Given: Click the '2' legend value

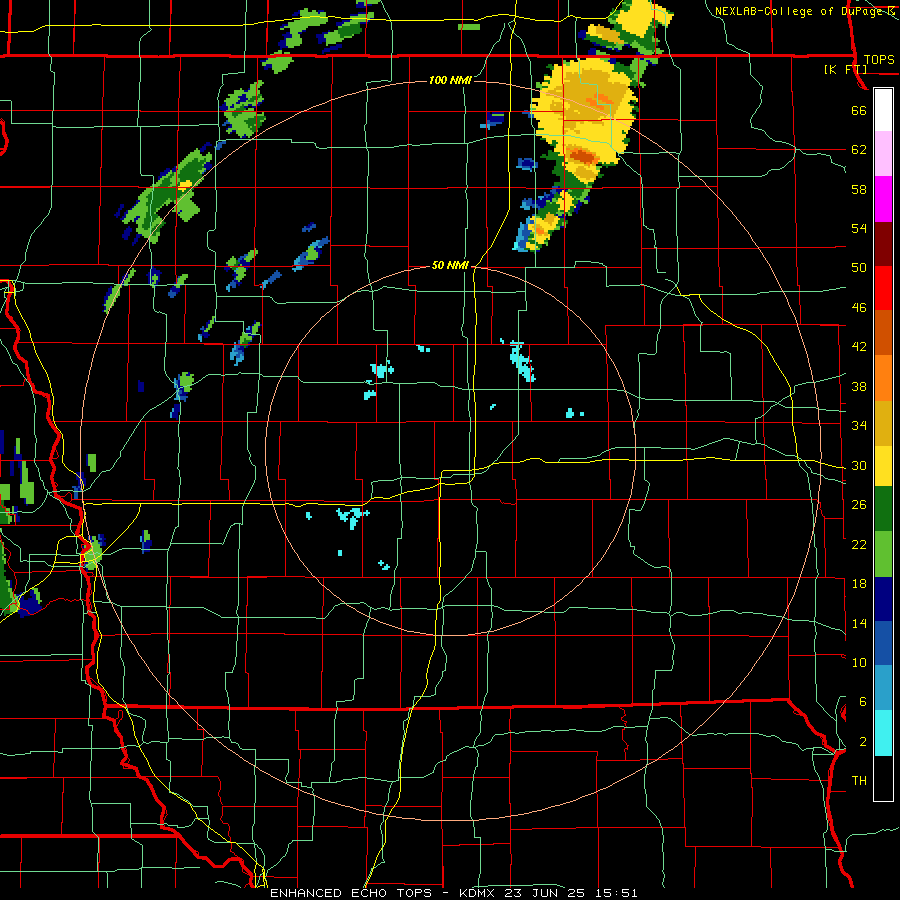Looking at the screenshot, I should [862, 741].
